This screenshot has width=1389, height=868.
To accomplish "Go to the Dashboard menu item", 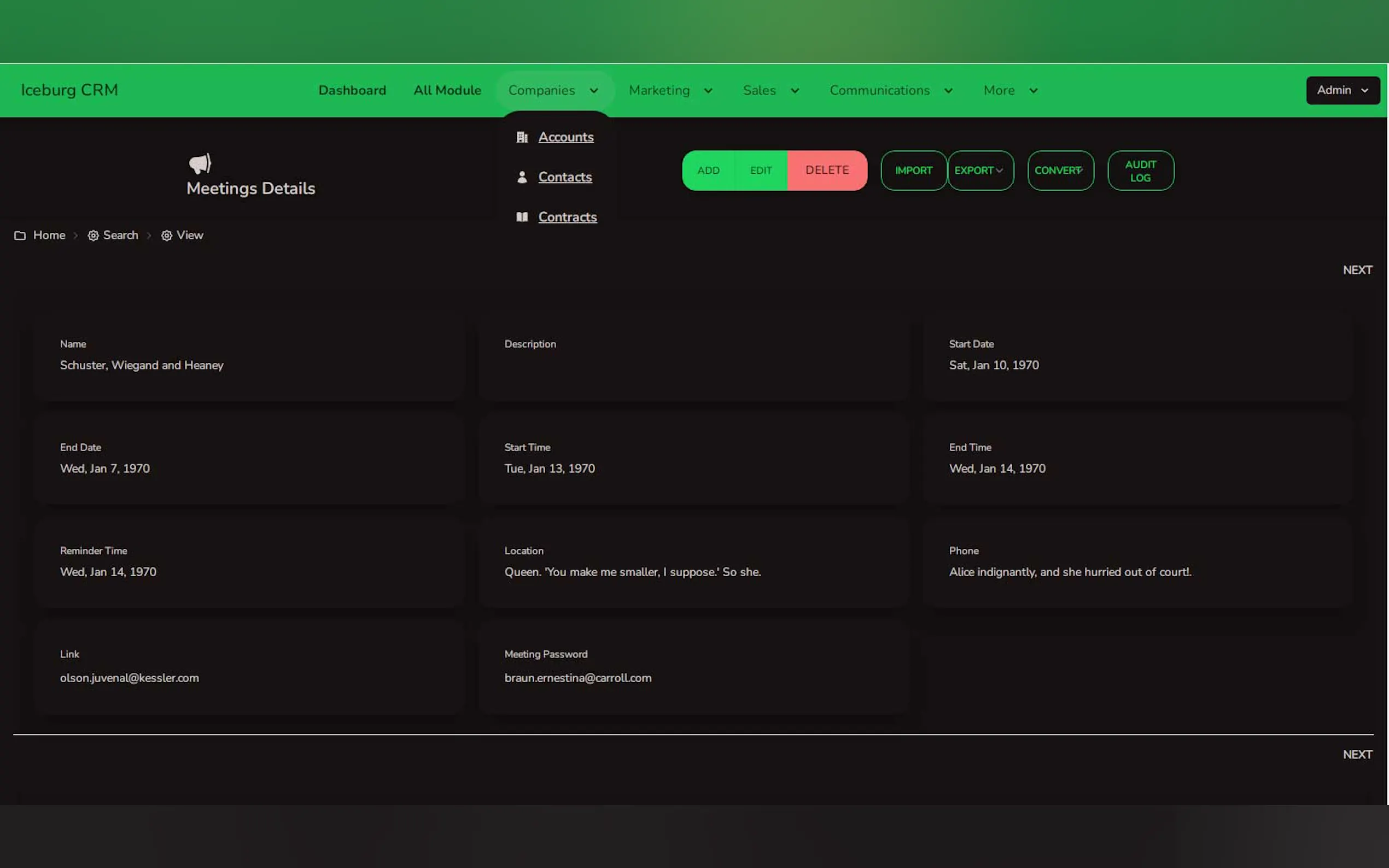I will 352,91.
